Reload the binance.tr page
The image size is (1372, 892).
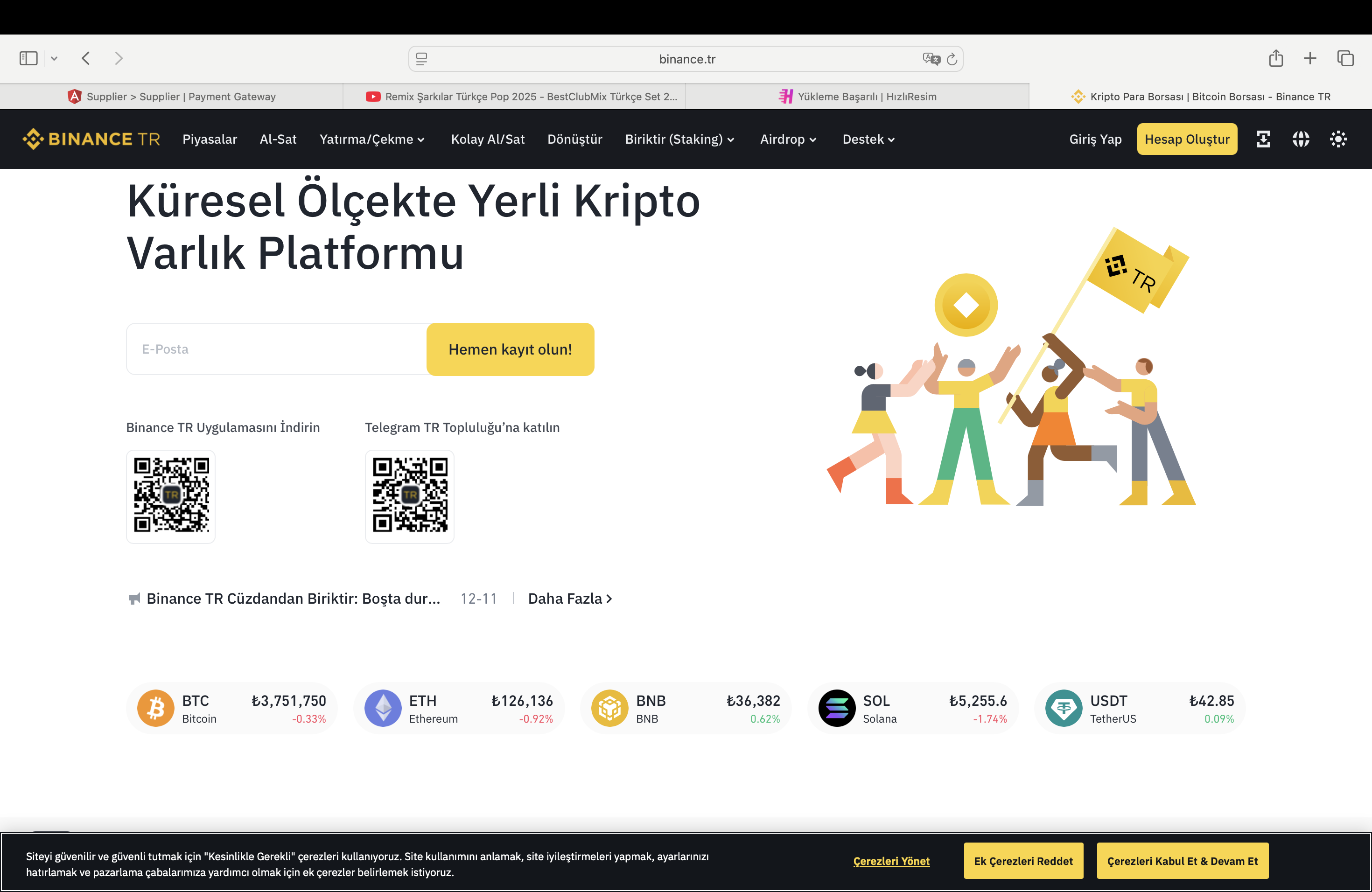point(952,59)
